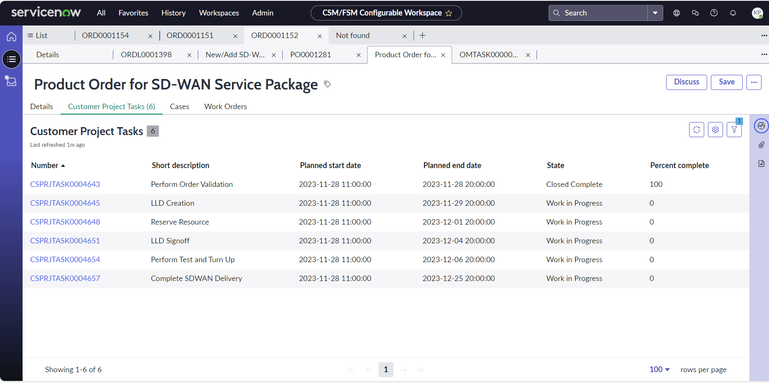The image size is (769, 383).
Task: Open rows per page dropdown showing 100
Action: click(x=660, y=369)
